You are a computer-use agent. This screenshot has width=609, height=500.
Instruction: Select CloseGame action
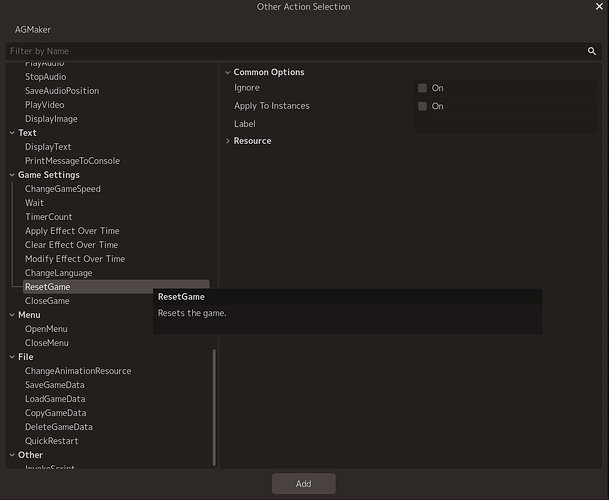click(47, 301)
